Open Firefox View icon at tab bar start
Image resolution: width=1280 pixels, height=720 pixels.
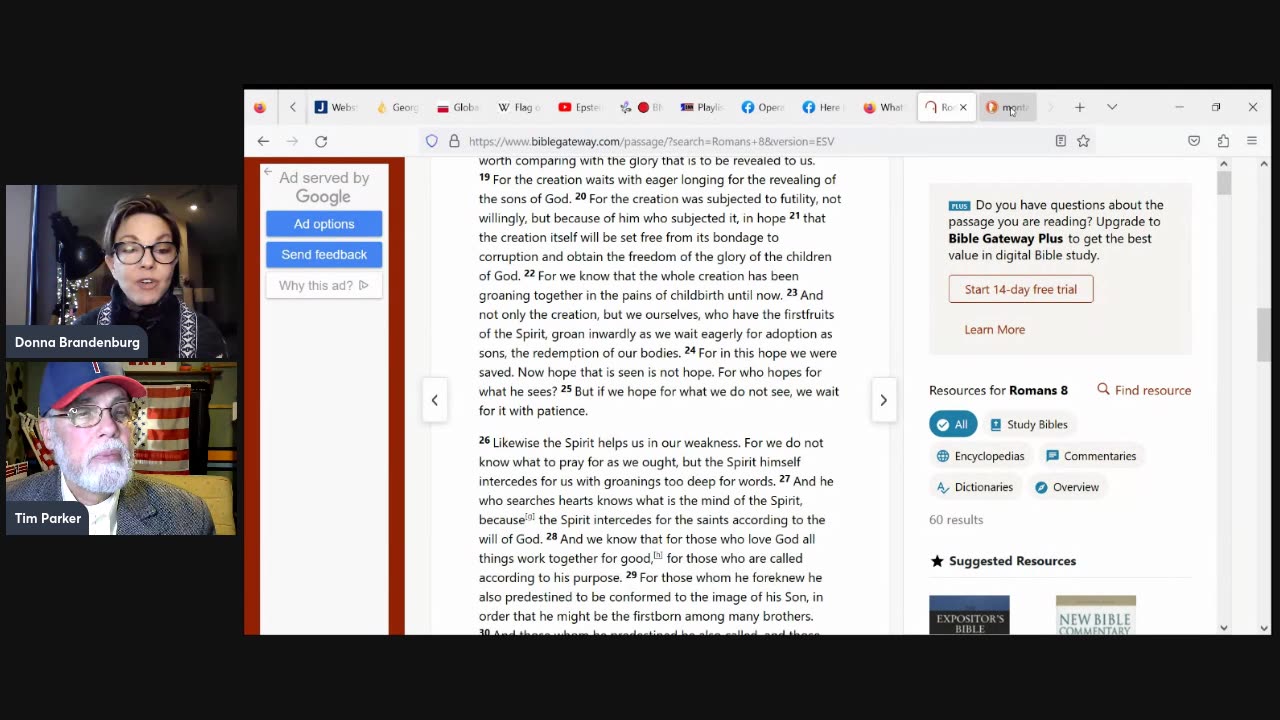[x=260, y=107]
